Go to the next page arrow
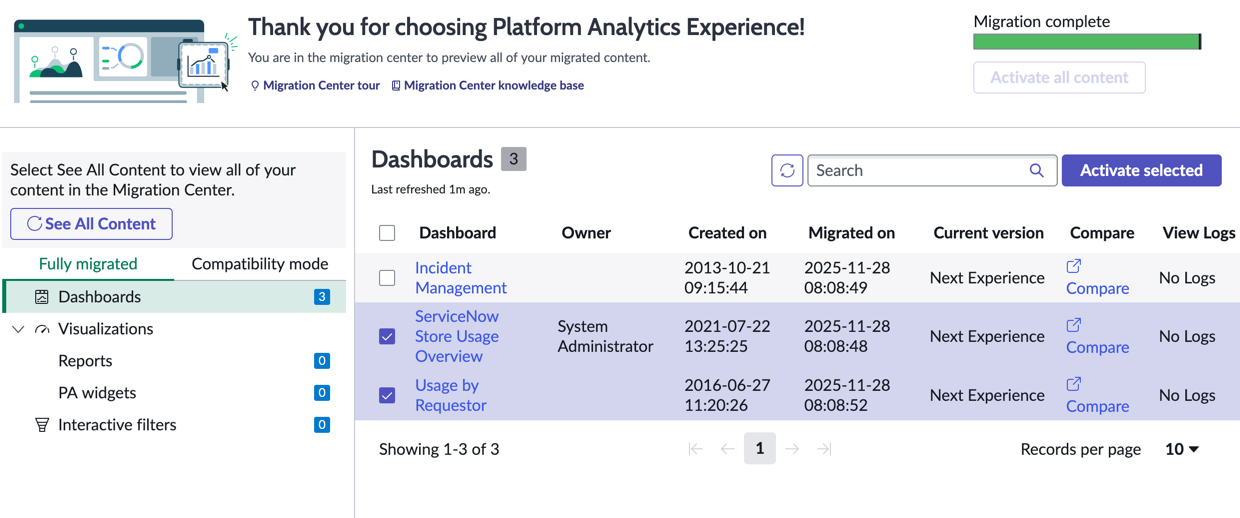The width and height of the screenshot is (1240, 518). [x=792, y=449]
